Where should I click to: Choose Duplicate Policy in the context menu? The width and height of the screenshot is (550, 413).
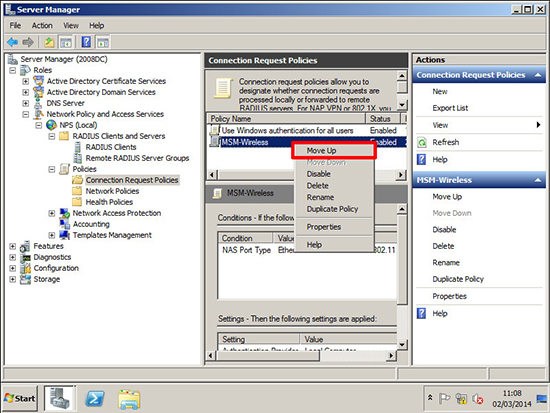pyautogui.click(x=334, y=209)
